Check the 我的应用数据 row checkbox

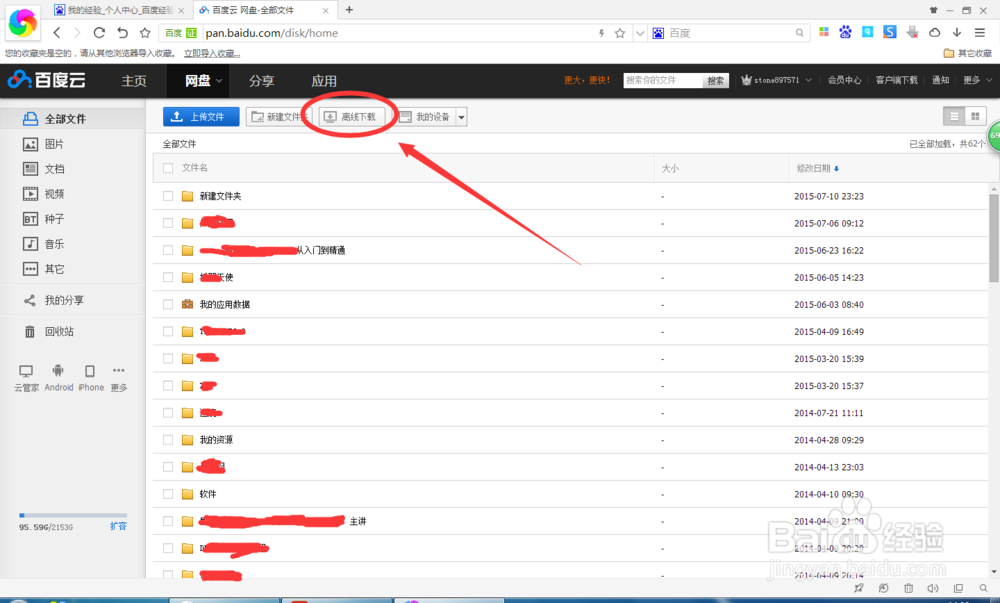click(168, 304)
